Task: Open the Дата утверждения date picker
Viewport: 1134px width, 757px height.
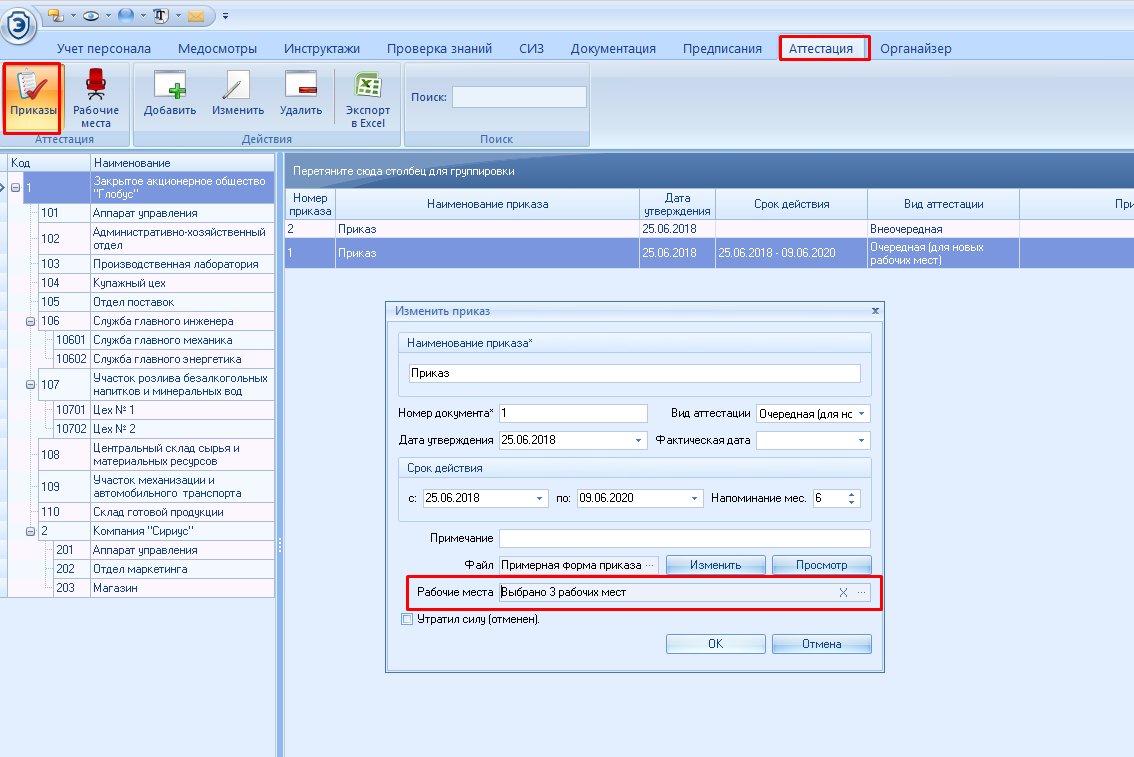Action: [x=639, y=440]
